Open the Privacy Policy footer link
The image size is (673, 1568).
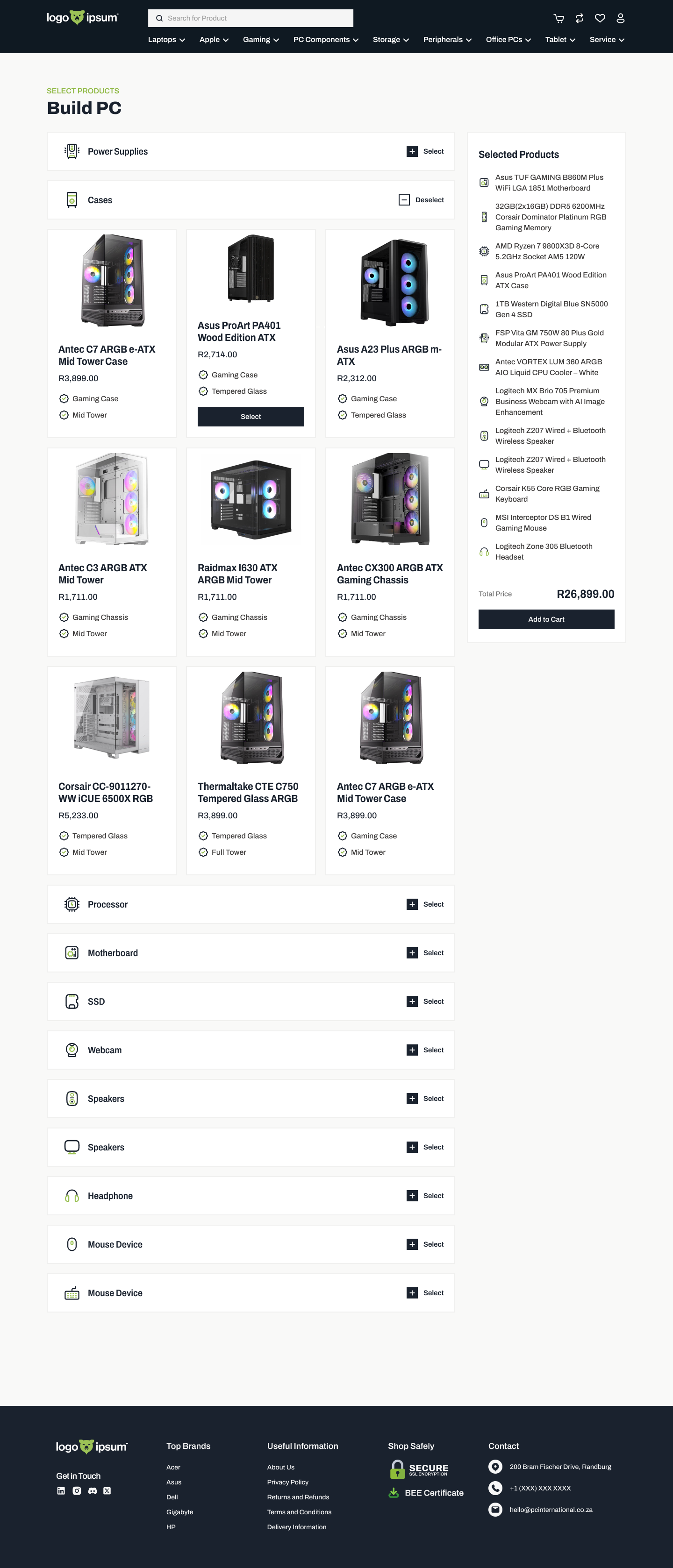[287, 1482]
